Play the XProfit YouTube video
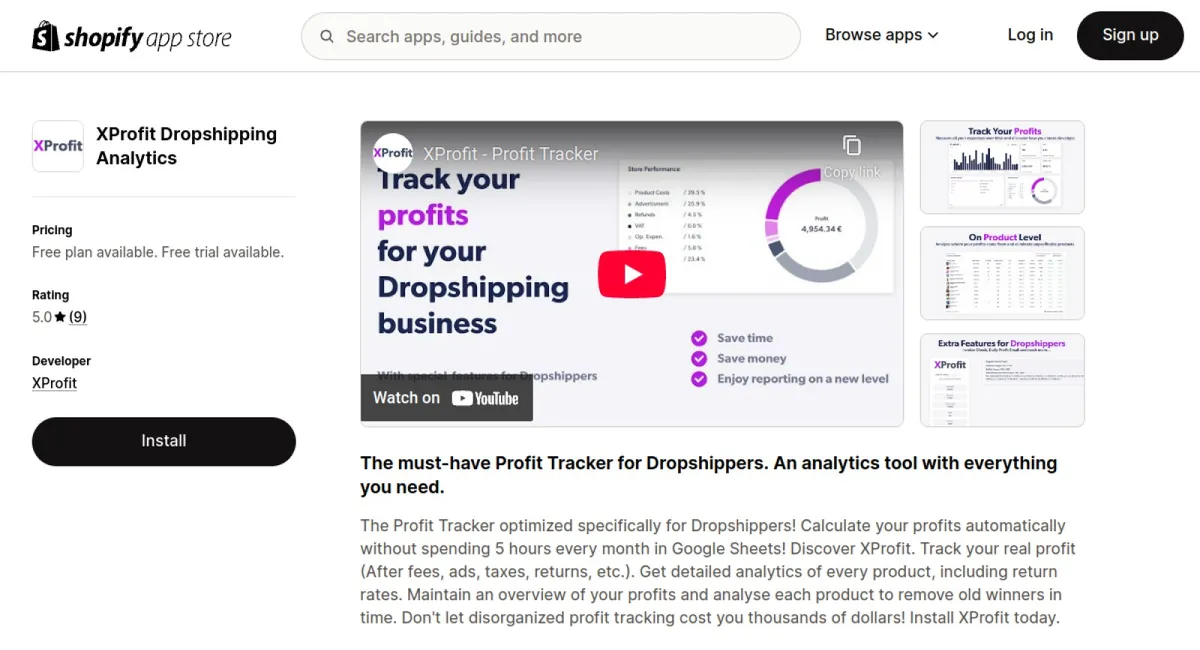This screenshot has height=650, width=1200. point(631,272)
